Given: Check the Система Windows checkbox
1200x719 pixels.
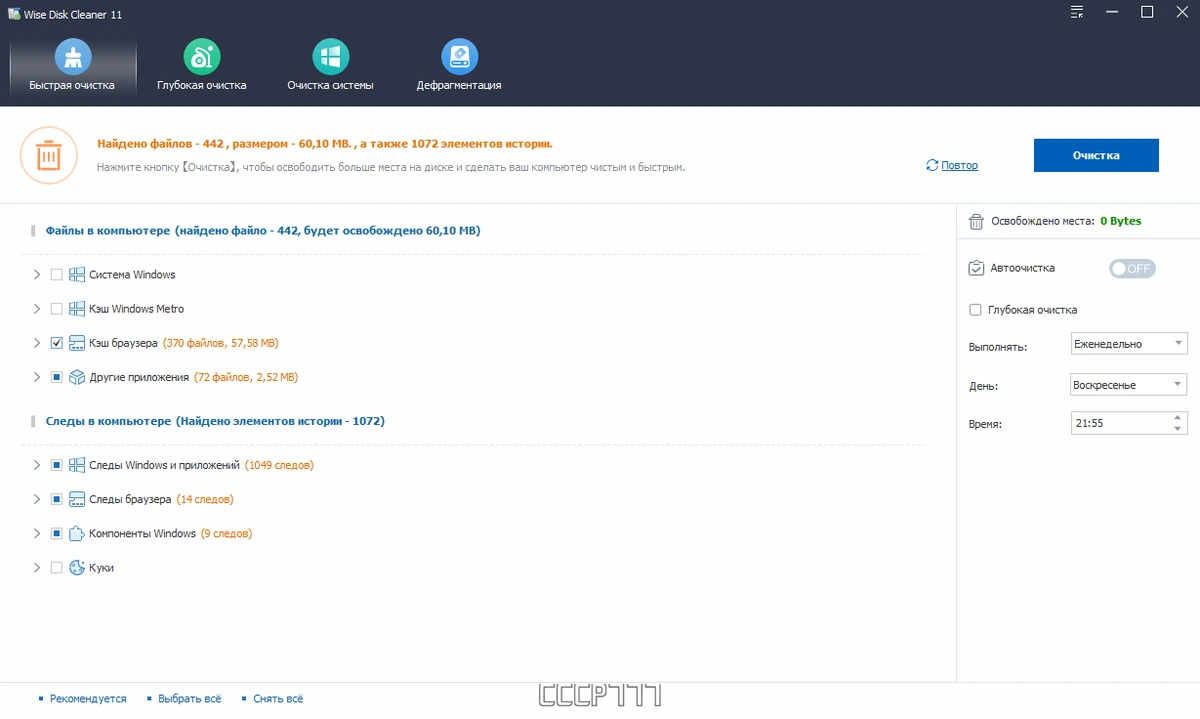Looking at the screenshot, I should pyautogui.click(x=56, y=275).
